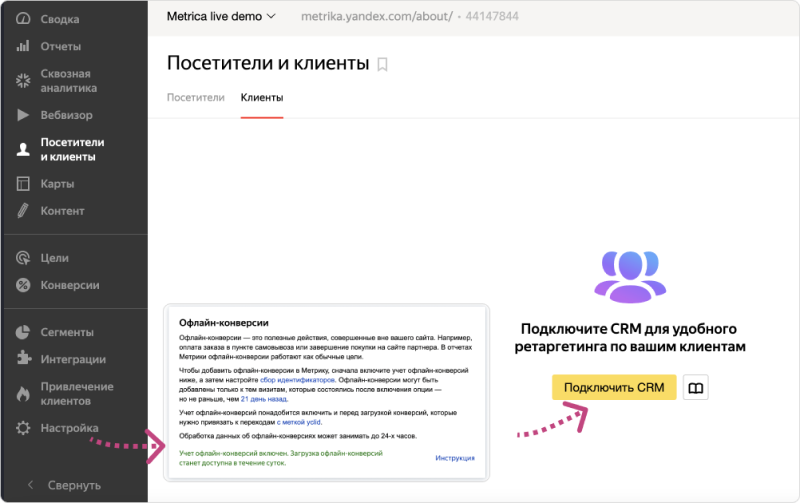Image resolution: width=800 pixels, height=503 pixels.
Task: Follow the 21 день назад link
Action: tap(264, 399)
